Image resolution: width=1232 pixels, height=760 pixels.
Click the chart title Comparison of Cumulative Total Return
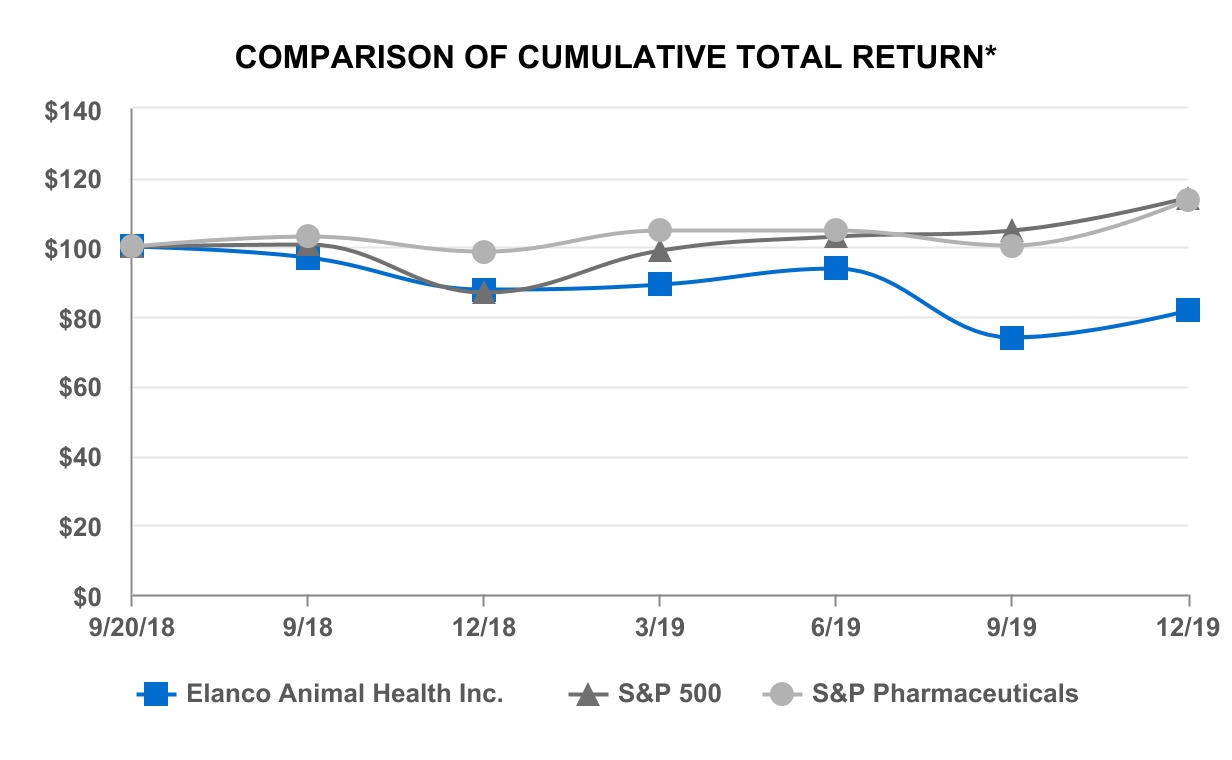[x=617, y=59]
